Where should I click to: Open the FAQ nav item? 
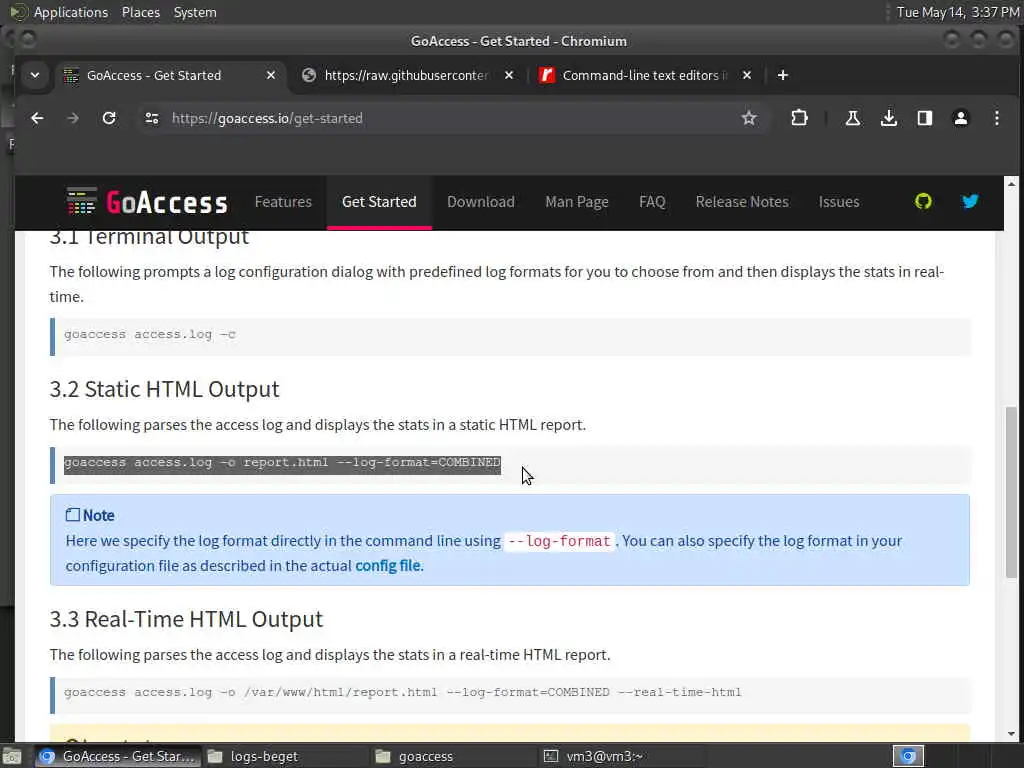pyautogui.click(x=652, y=202)
